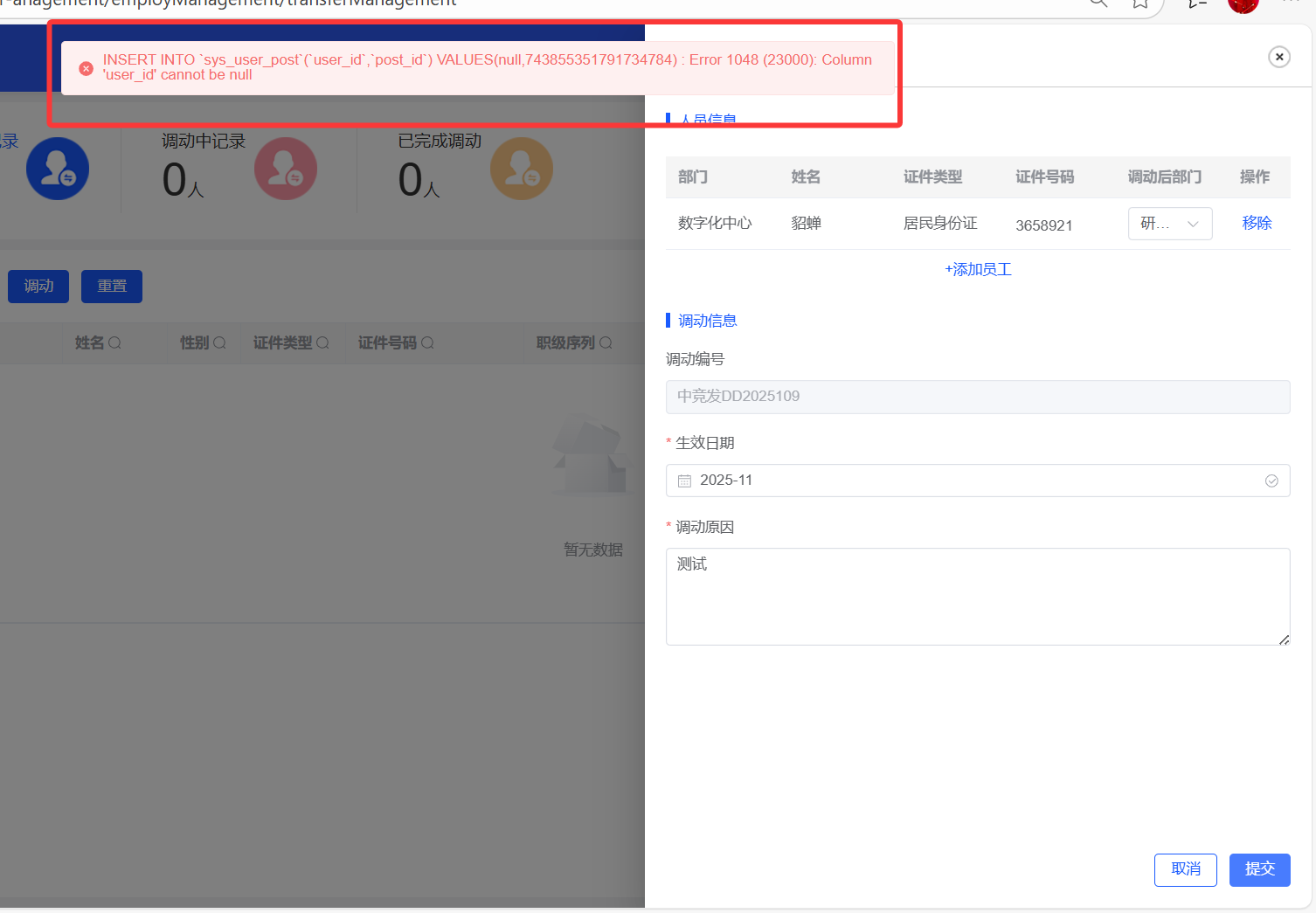Viewport: 1316px width, 913px height.
Task: Click the 调动信息 section heading
Action: click(708, 321)
